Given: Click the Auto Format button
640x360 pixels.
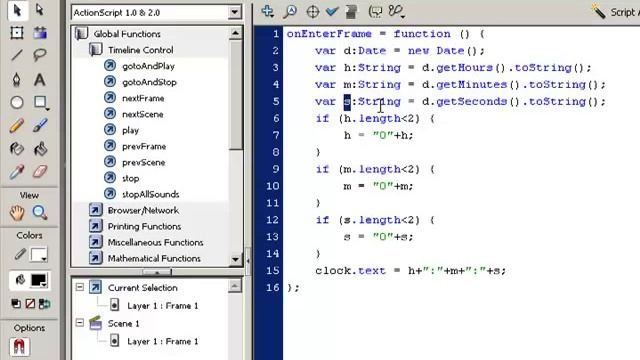Looking at the screenshot, I should point(351,11).
